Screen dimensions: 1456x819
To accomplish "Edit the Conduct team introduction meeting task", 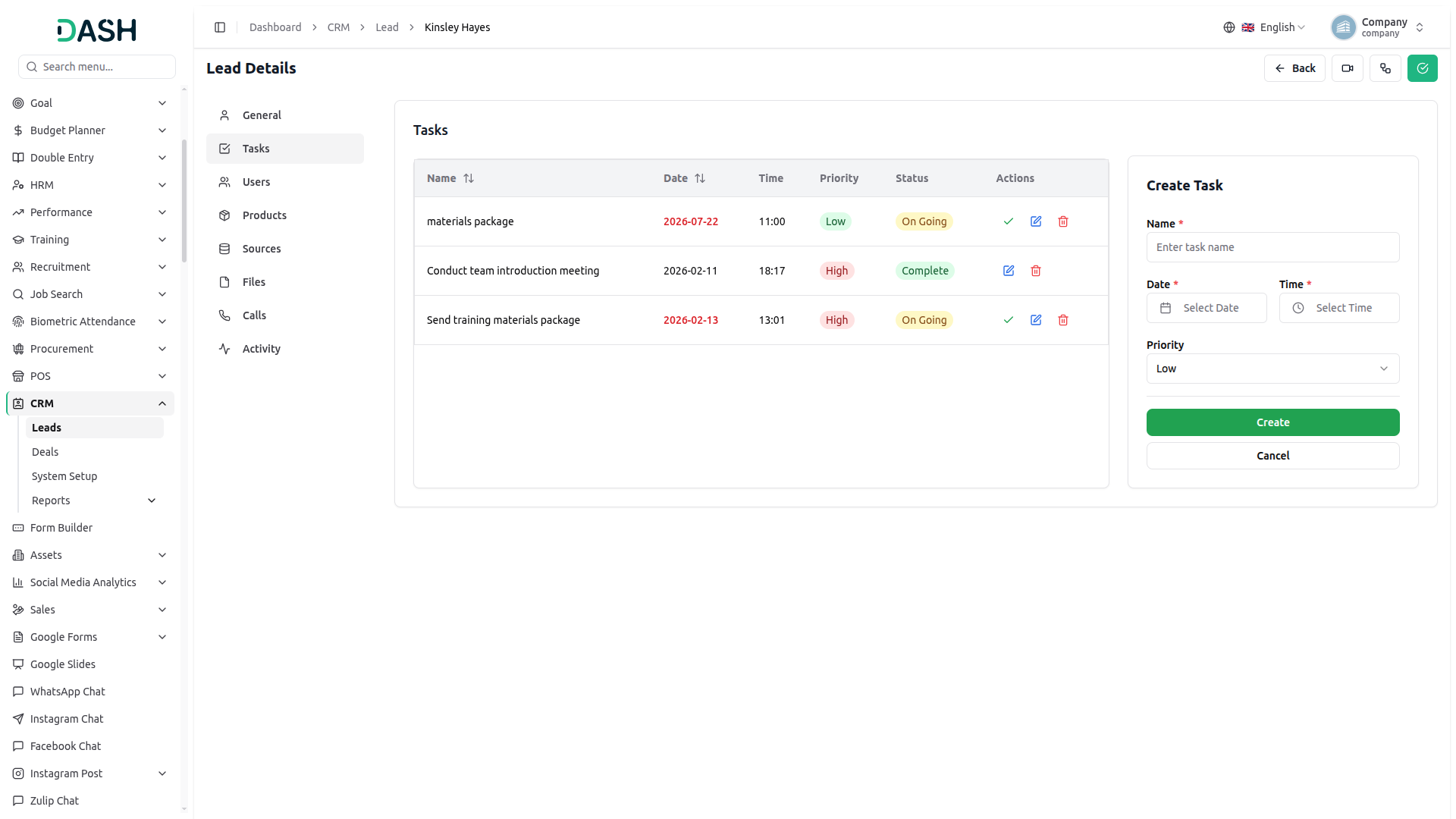I will (1009, 271).
